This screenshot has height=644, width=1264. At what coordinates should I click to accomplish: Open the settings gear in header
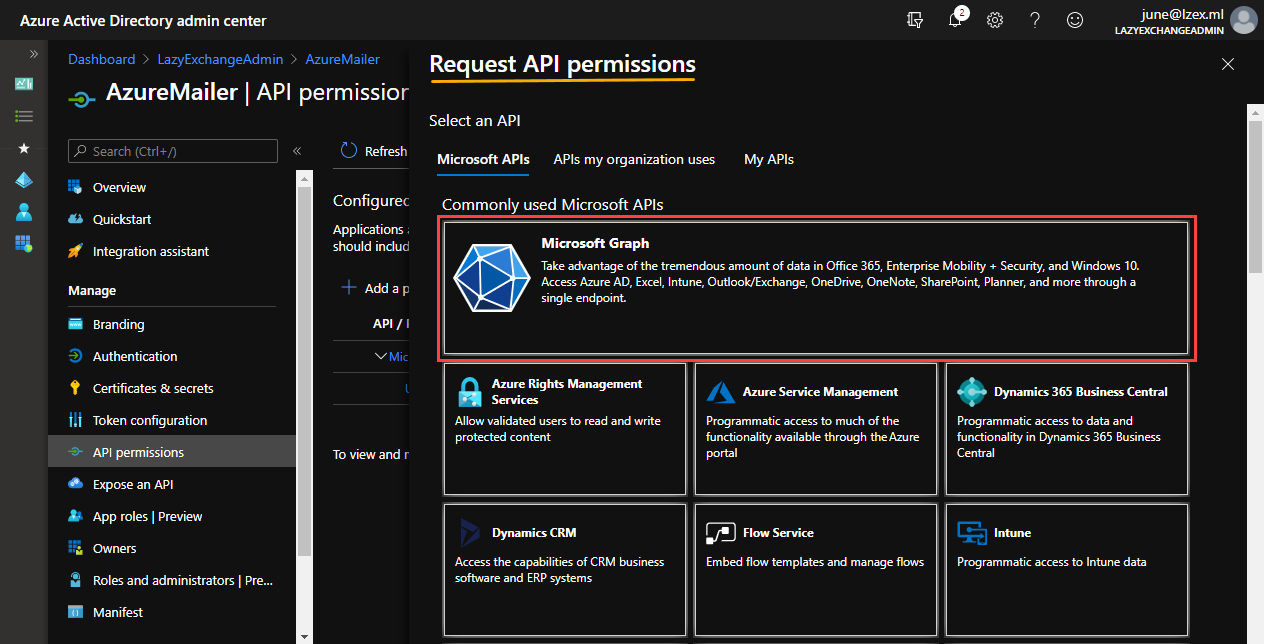[995, 20]
